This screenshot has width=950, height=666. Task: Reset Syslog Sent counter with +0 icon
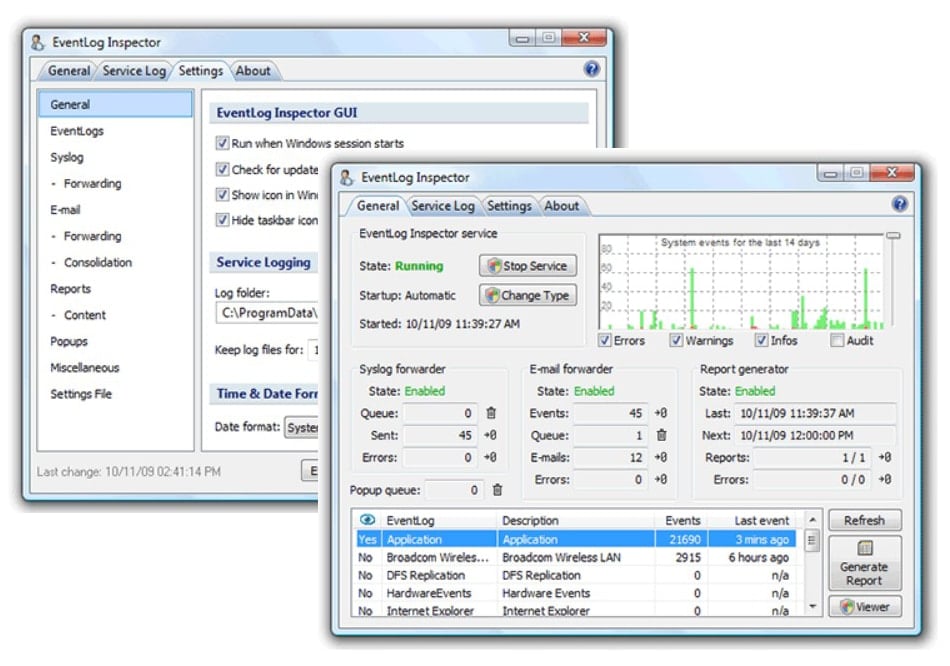[x=490, y=435]
